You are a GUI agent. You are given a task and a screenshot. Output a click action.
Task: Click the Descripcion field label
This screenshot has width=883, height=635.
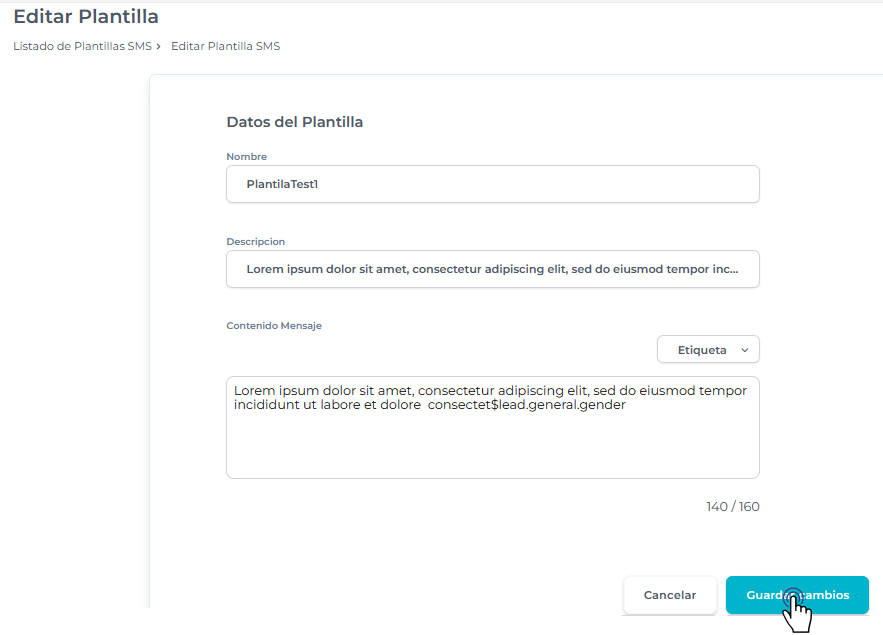255,242
